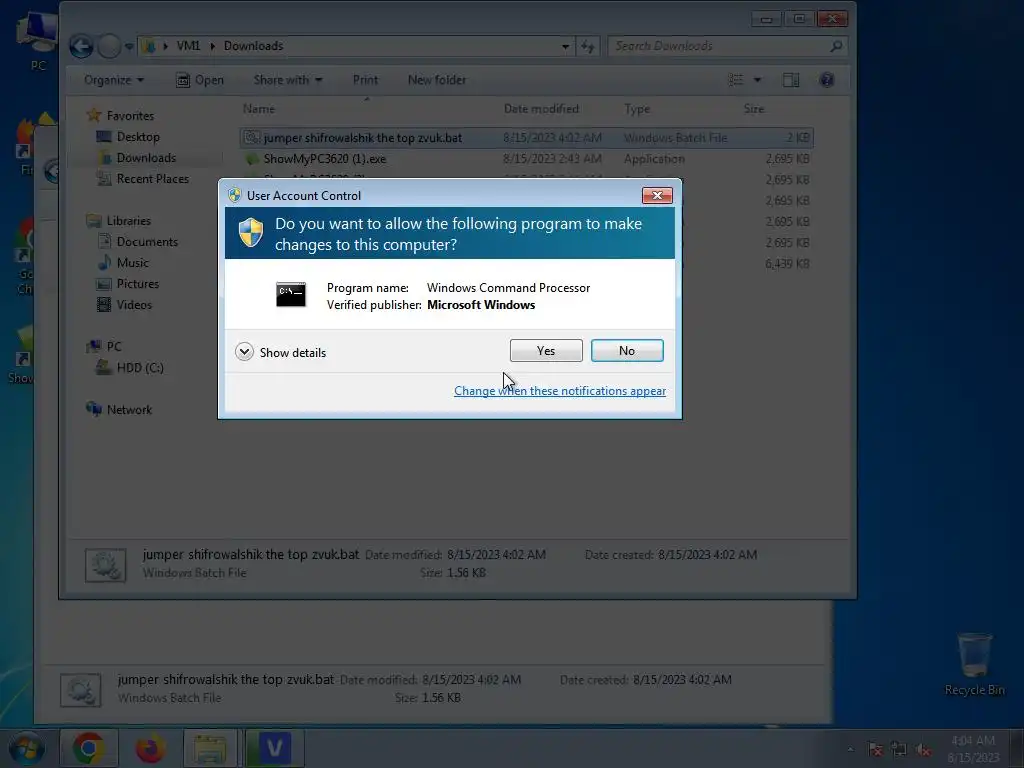Click Windows Explorer taskbar icon
The image size is (1024, 768).
coord(210,748)
